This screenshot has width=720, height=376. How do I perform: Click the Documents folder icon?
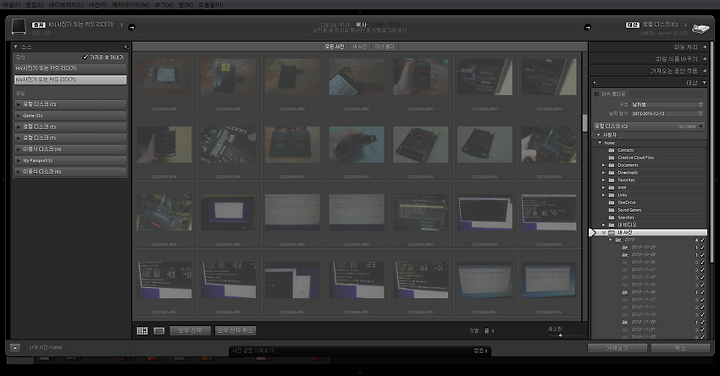click(611, 165)
